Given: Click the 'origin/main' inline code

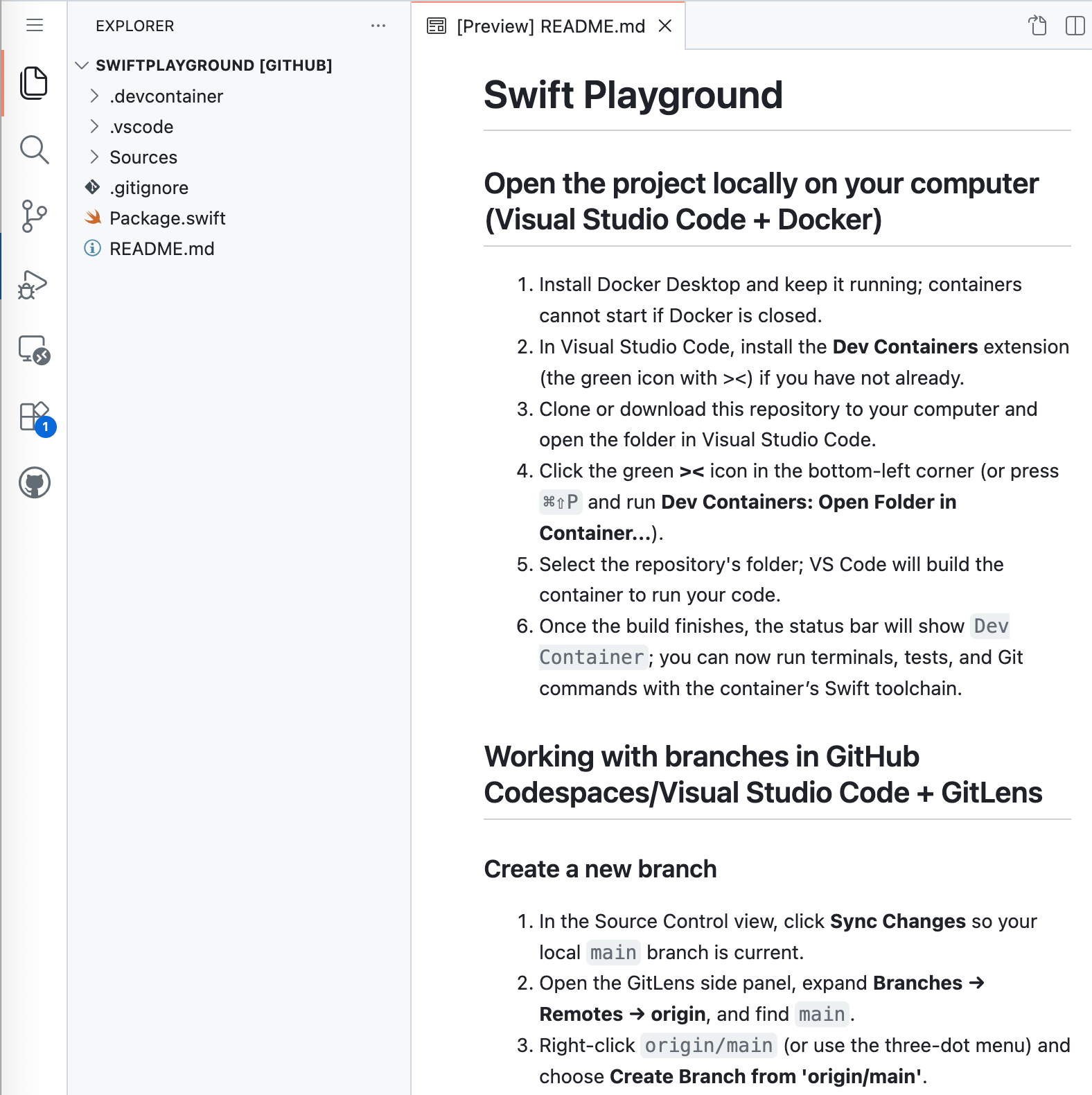Looking at the screenshot, I should (708, 1045).
